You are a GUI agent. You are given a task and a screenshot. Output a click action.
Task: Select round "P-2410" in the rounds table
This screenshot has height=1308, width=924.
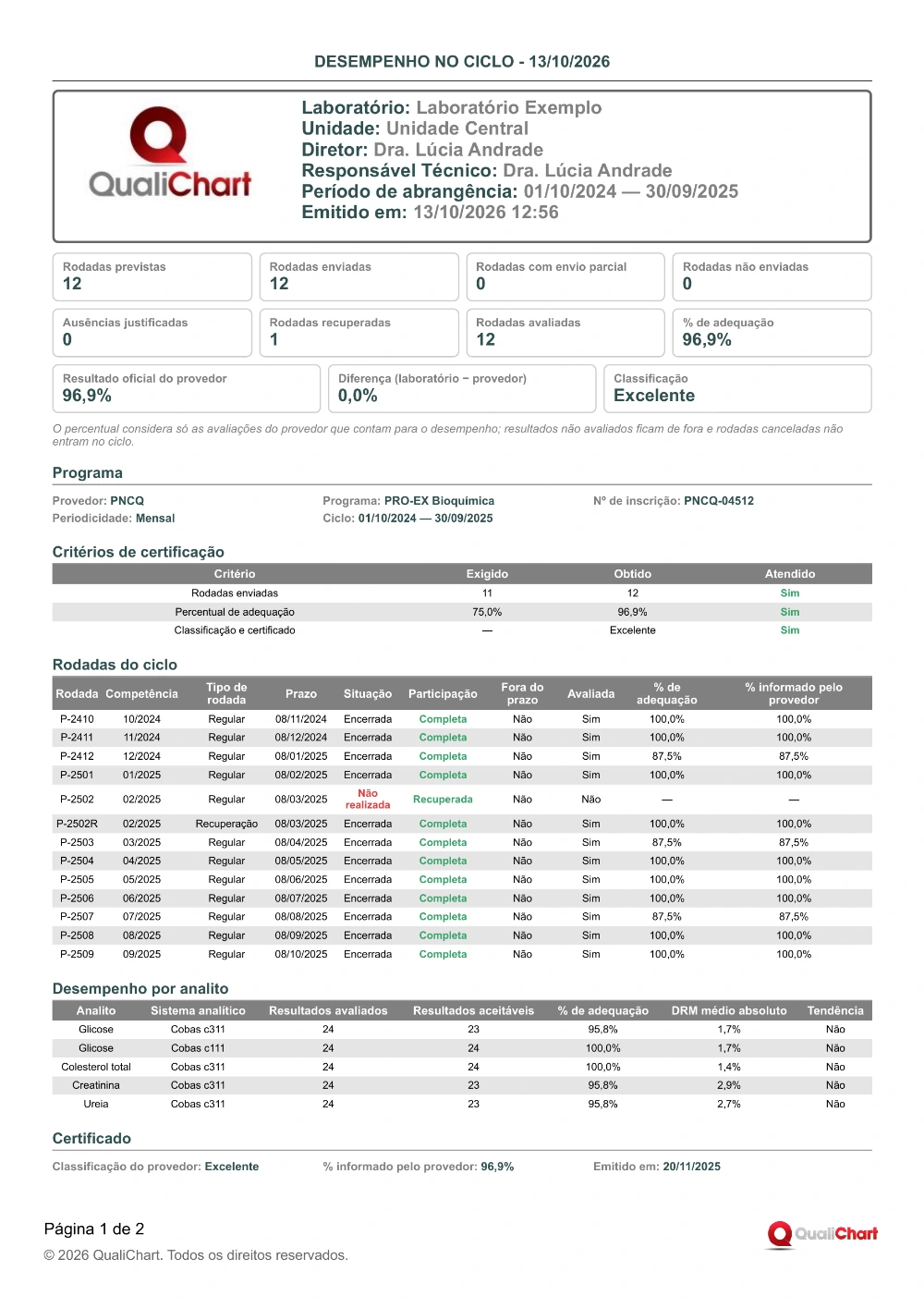click(77, 719)
